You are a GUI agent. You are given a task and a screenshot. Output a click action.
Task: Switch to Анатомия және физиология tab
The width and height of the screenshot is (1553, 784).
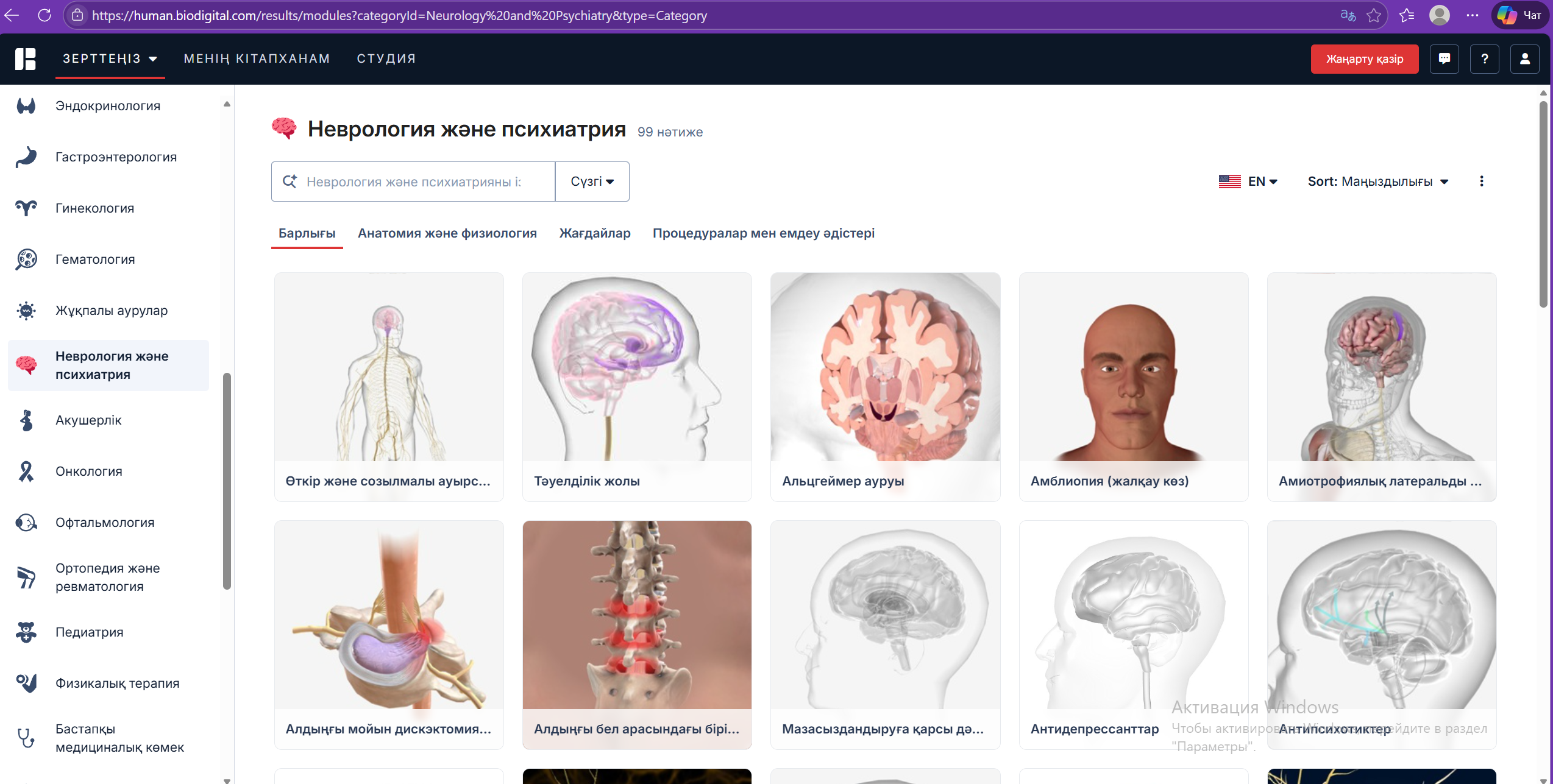pos(447,233)
